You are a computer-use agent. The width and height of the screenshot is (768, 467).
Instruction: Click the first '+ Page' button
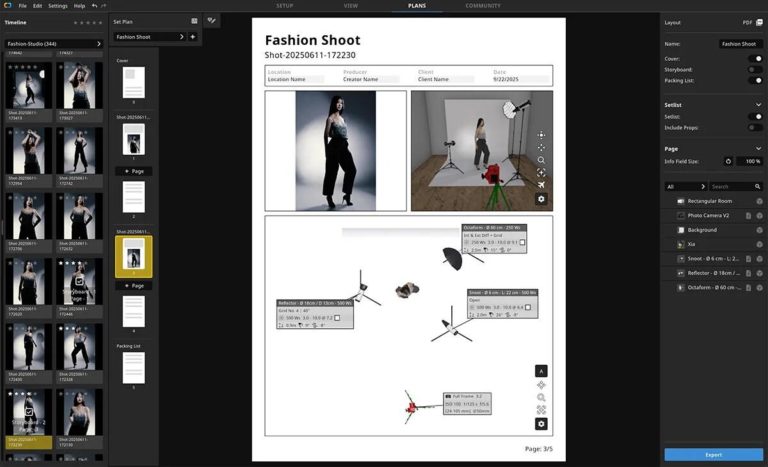click(x=134, y=171)
